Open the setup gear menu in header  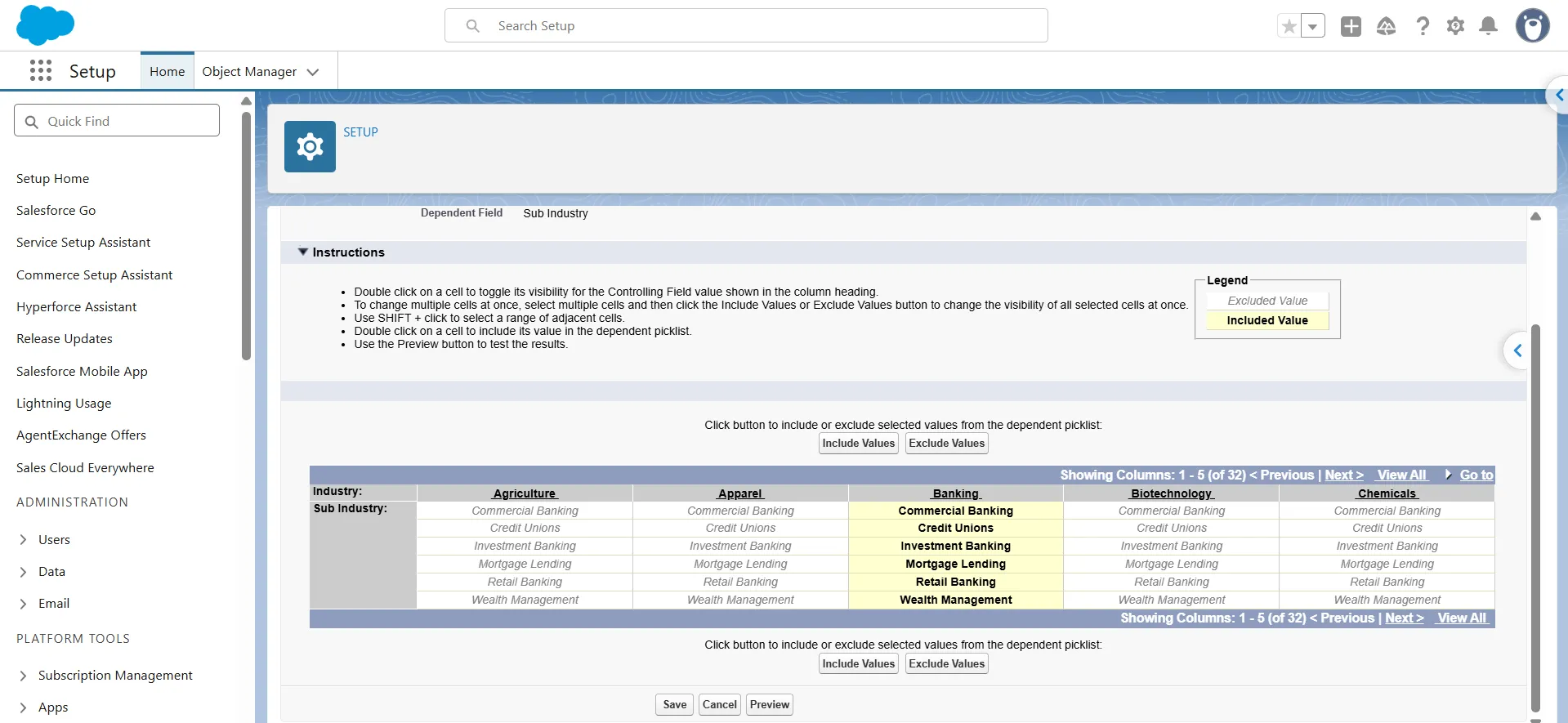pos(1455,26)
